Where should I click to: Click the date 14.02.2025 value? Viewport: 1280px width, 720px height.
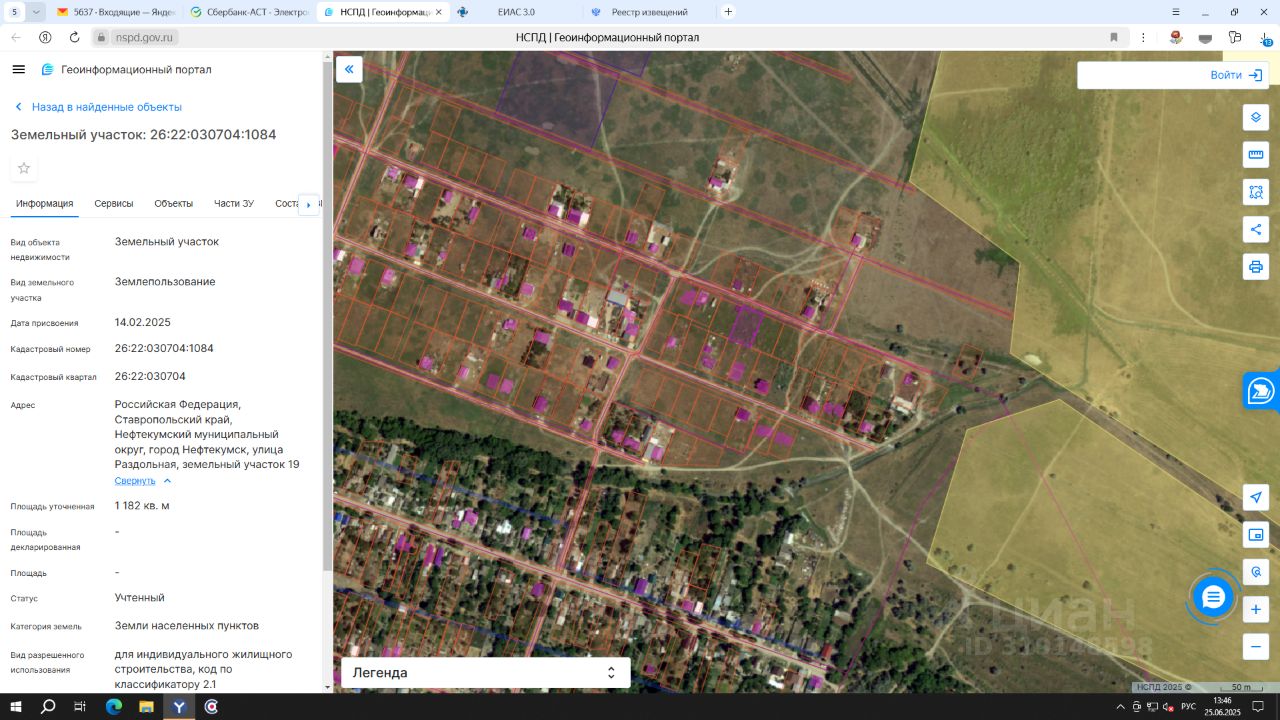point(143,323)
